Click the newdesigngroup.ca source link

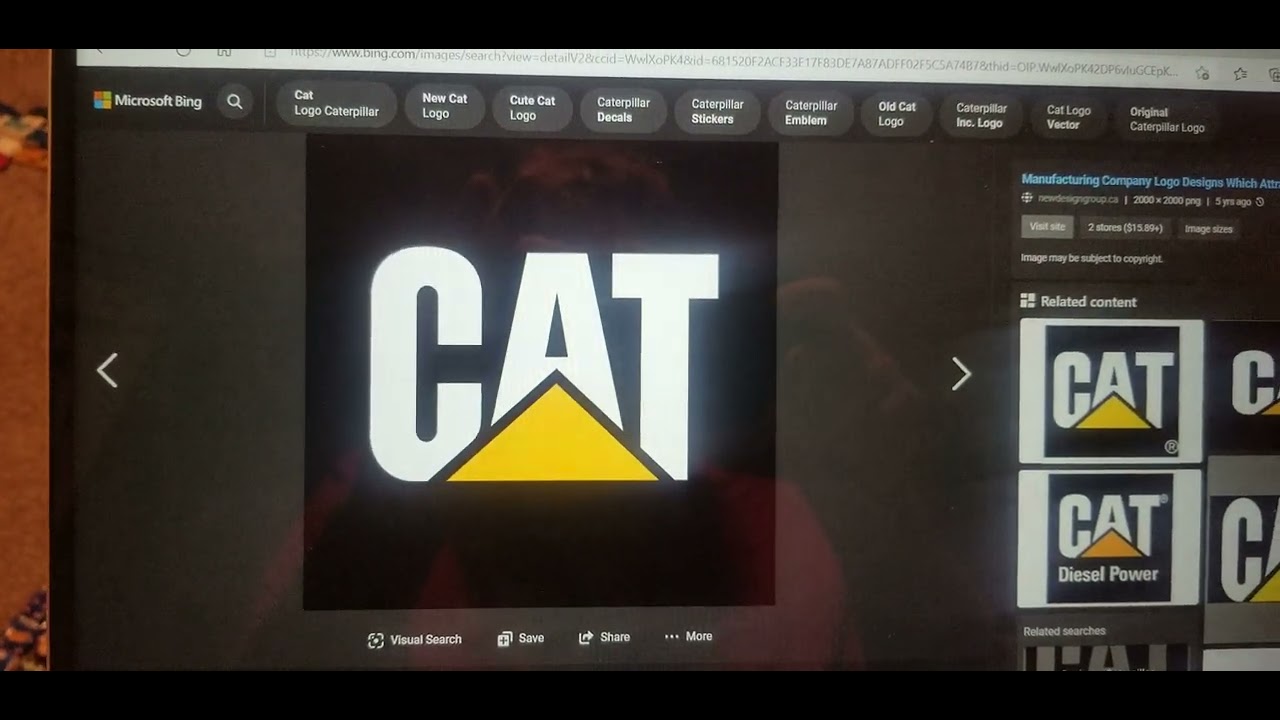pyautogui.click(x=1078, y=199)
